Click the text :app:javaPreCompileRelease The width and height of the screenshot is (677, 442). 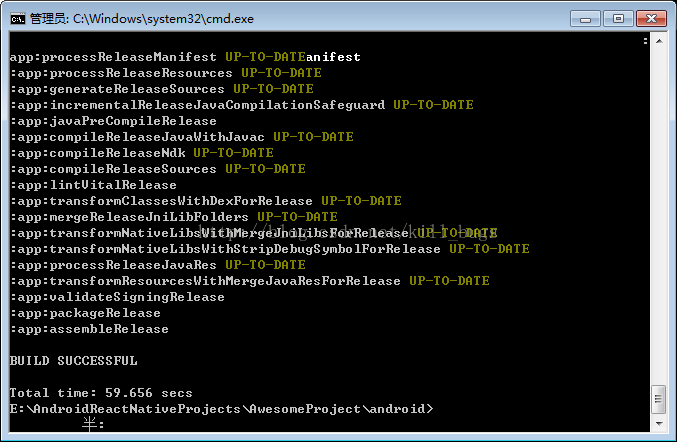pos(113,121)
